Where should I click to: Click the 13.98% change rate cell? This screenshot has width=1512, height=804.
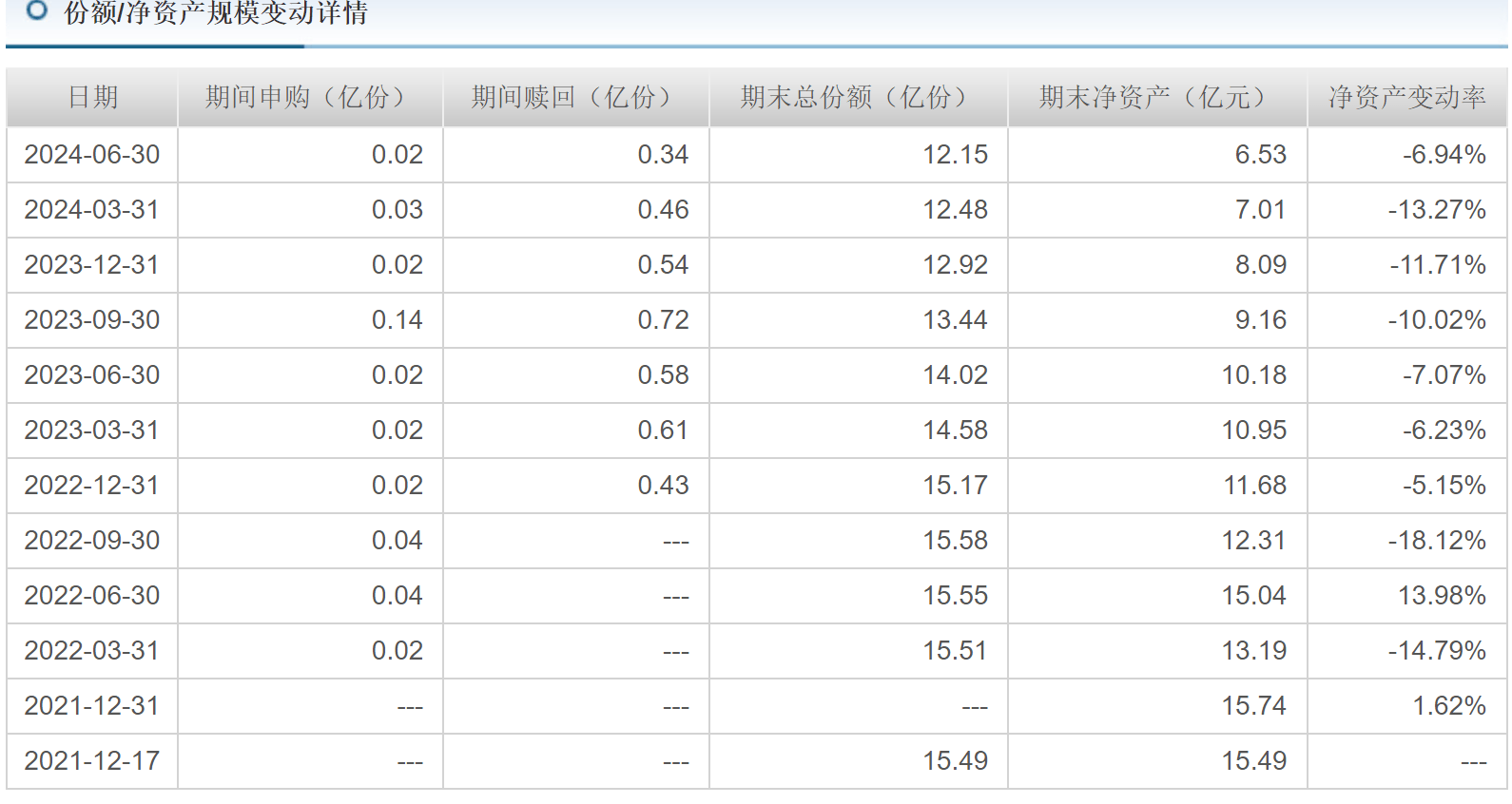point(1442,595)
